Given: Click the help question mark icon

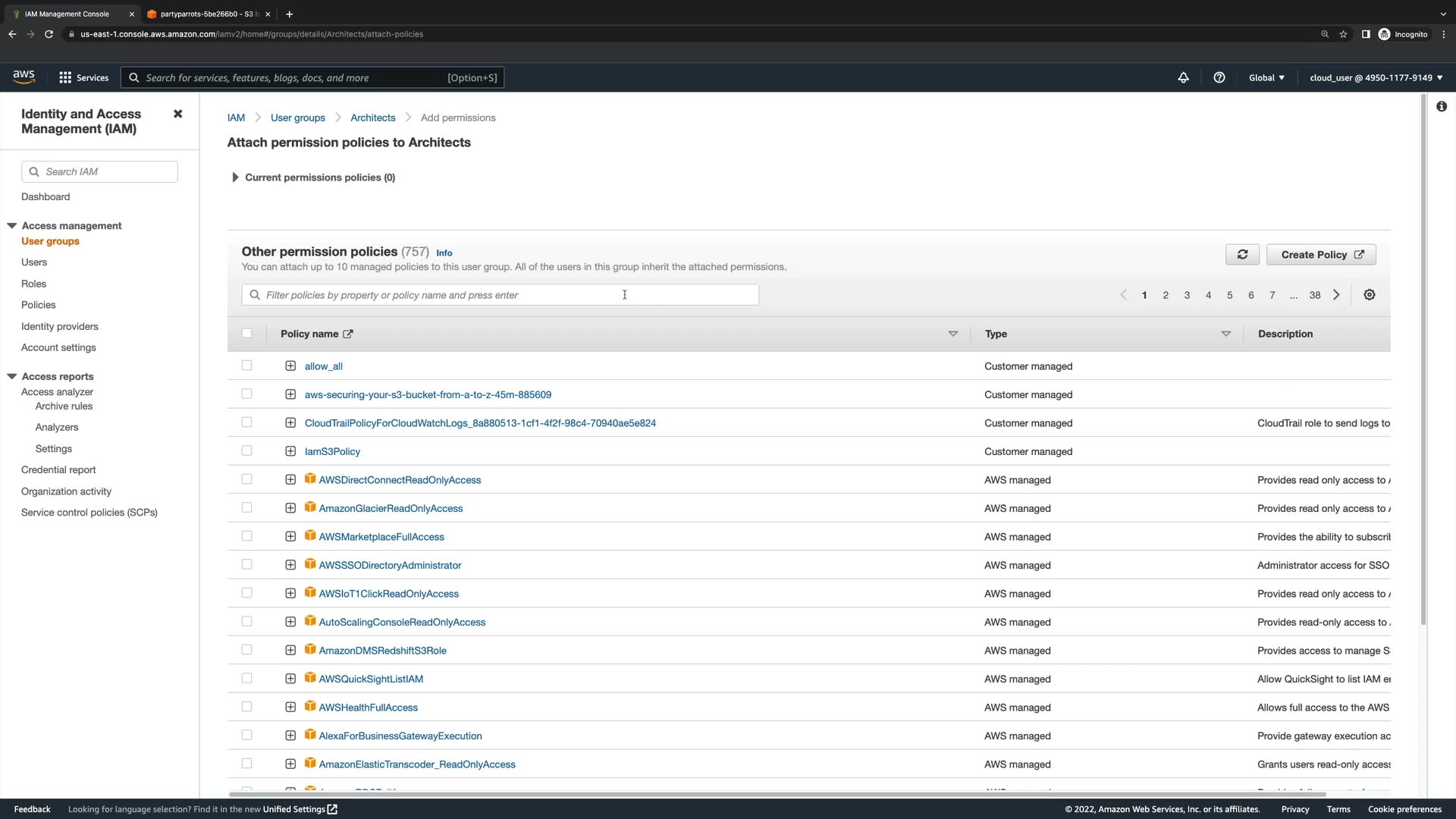Looking at the screenshot, I should (x=1219, y=77).
